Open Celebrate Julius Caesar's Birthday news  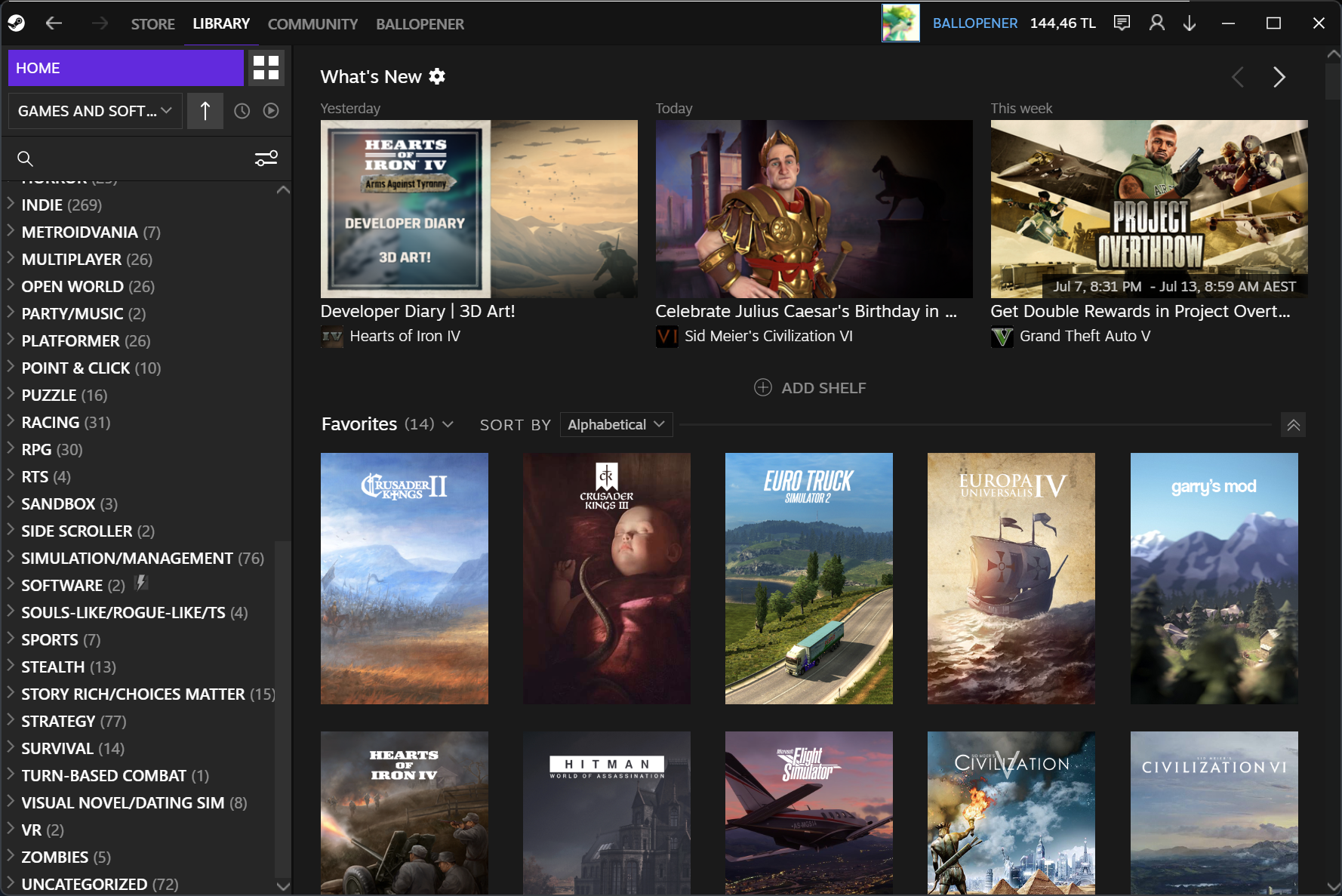coord(806,312)
